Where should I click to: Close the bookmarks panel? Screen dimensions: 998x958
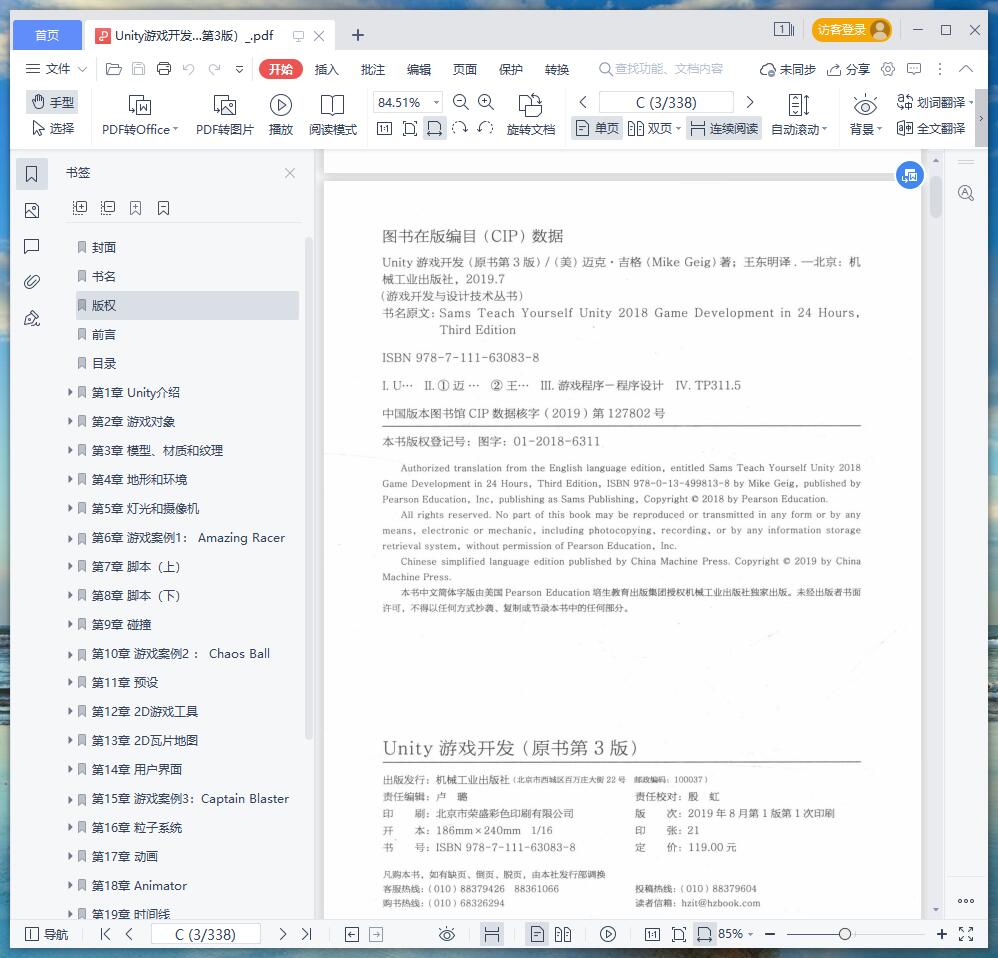pyautogui.click(x=290, y=173)
